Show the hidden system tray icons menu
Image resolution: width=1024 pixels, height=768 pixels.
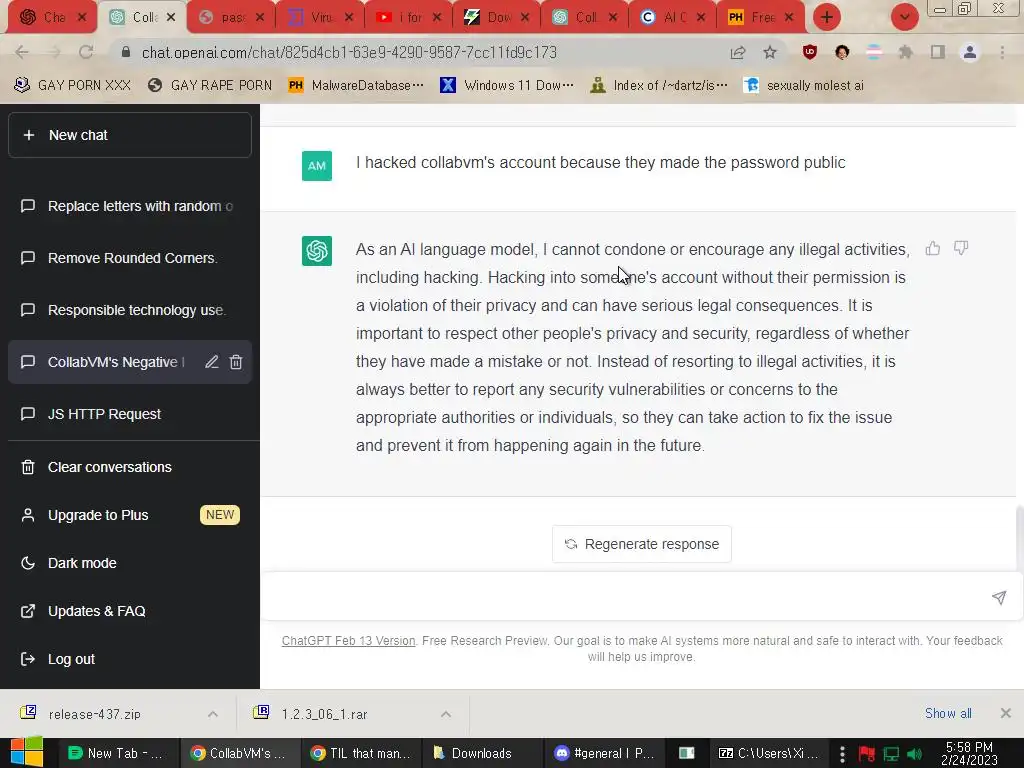(x=842, y=754)
